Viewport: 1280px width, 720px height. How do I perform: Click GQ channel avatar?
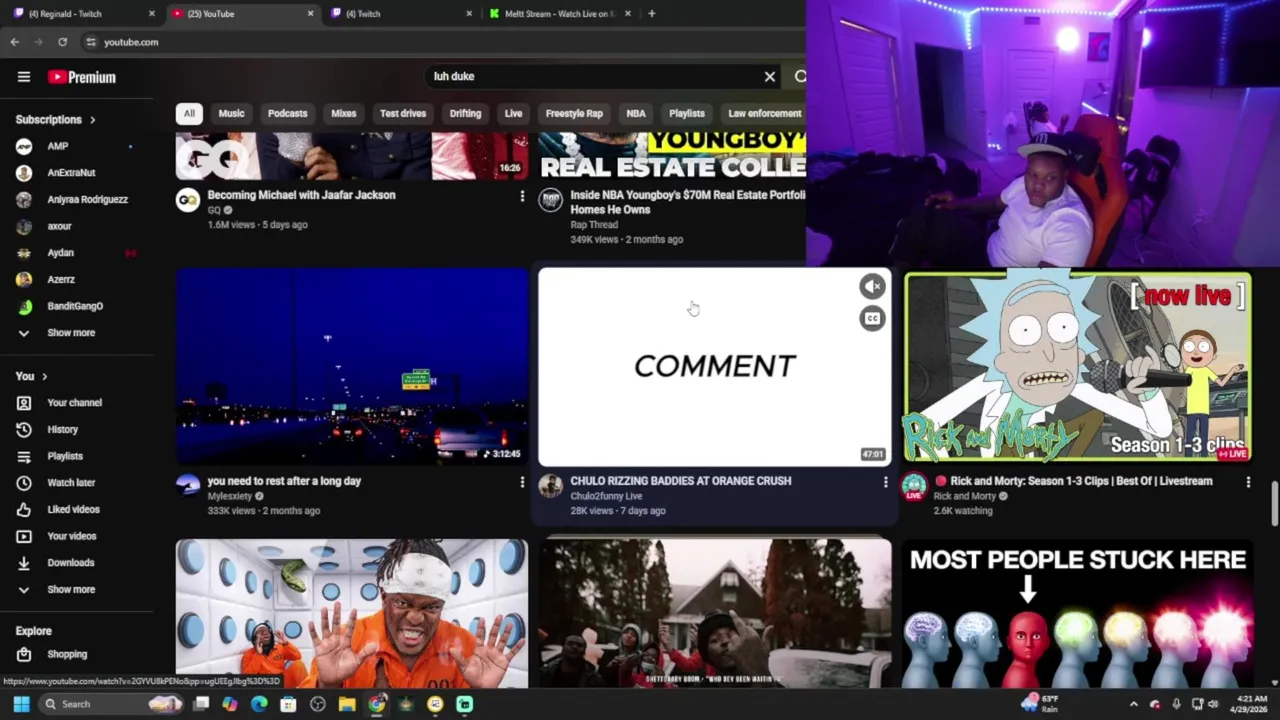pos(188,201)
